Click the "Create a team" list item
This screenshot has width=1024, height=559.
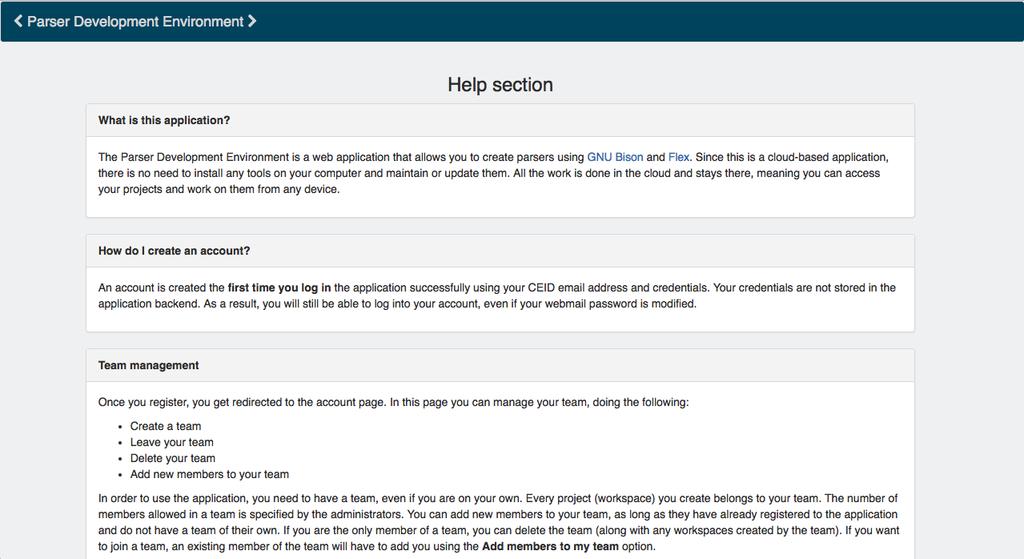tap(165, 426)
